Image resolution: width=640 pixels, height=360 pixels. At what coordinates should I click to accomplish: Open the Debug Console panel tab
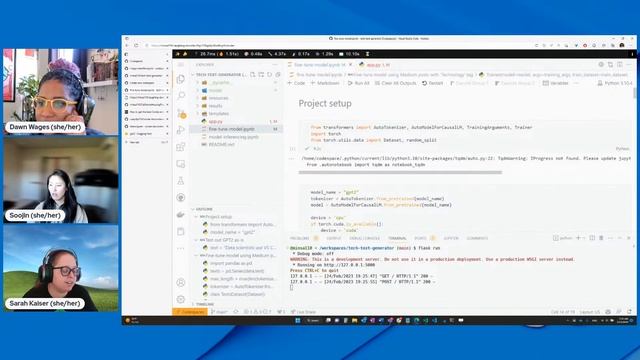click(x=364, y=238)
